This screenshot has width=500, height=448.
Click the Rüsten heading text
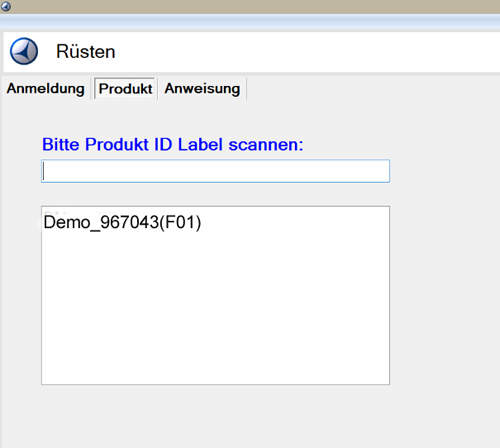[x=86, y=52]
